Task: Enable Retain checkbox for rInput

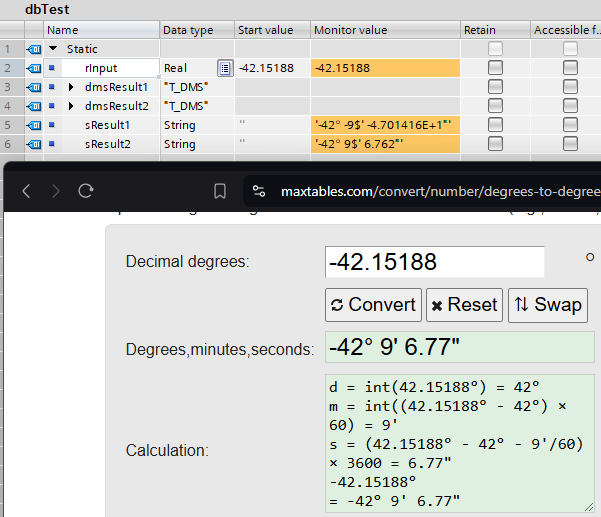Action: click(x=495, y=68)
